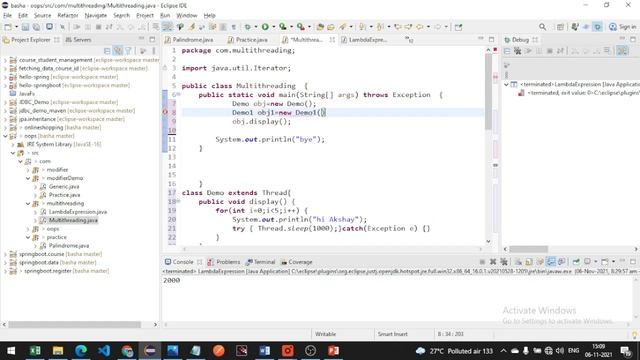The image size is (640, 360).
Task: Open Excel from the Windows taskbar
Action: point(35,351)
